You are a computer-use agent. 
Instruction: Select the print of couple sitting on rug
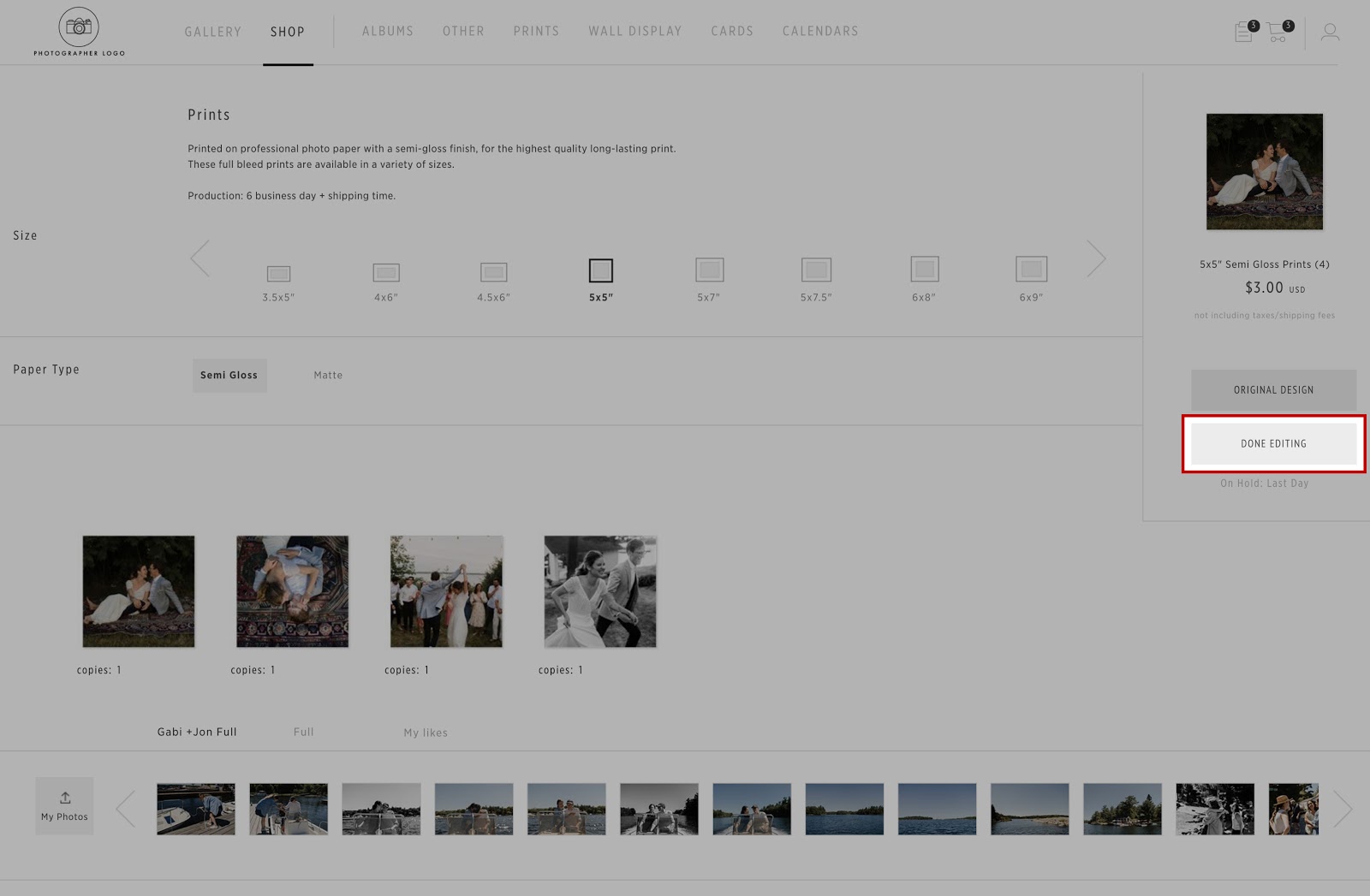139,591
